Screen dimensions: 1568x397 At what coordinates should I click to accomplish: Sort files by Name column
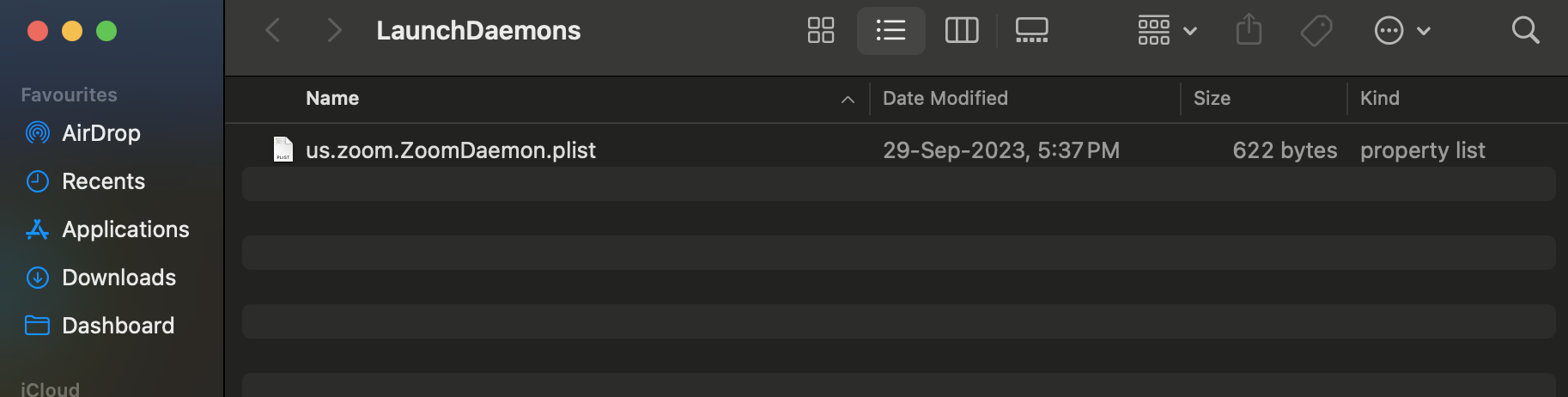[x=332, y=99]
